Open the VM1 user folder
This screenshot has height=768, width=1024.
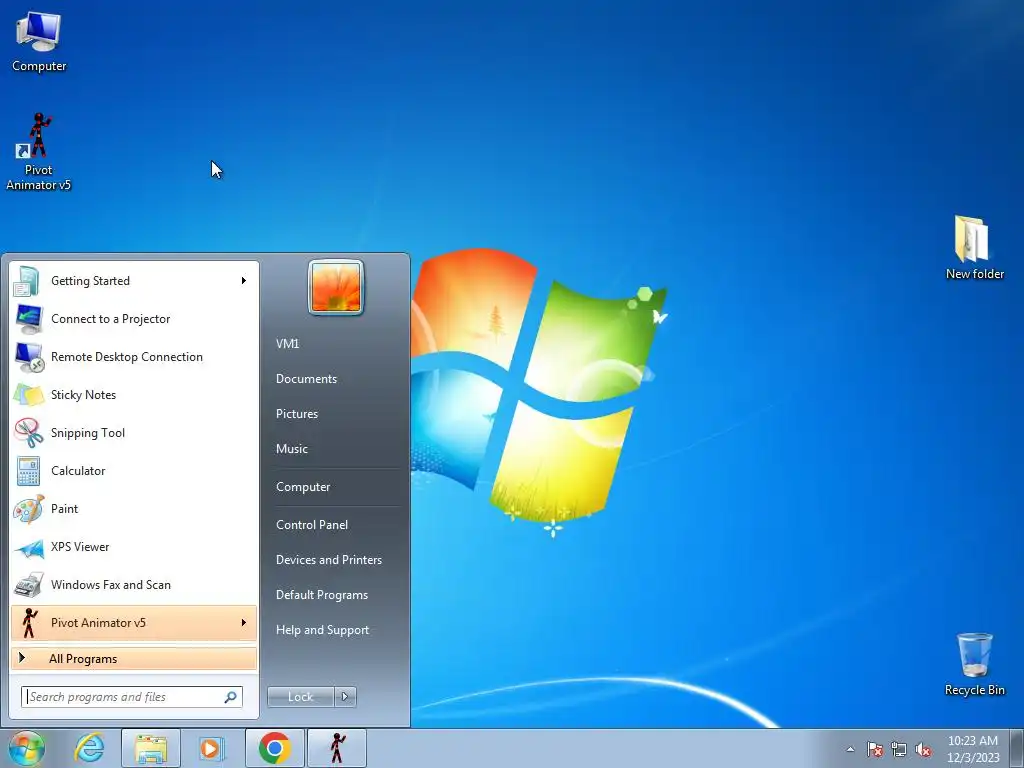287,344
